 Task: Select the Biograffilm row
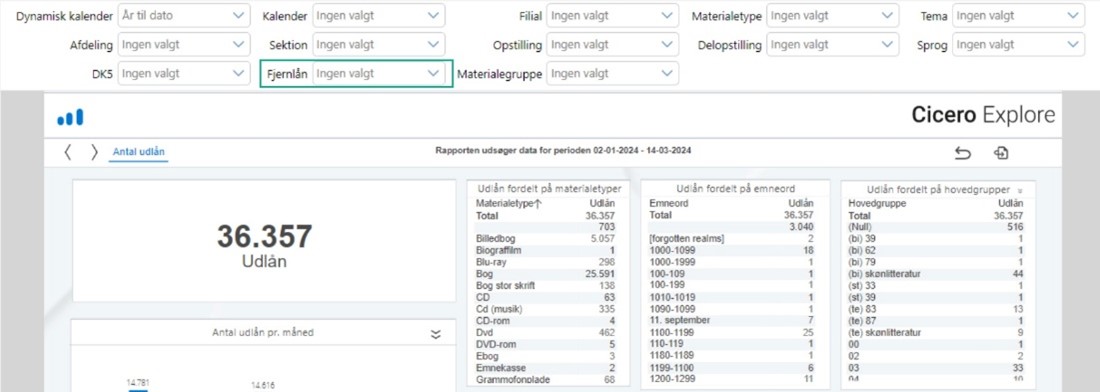[x=545, y=250]
